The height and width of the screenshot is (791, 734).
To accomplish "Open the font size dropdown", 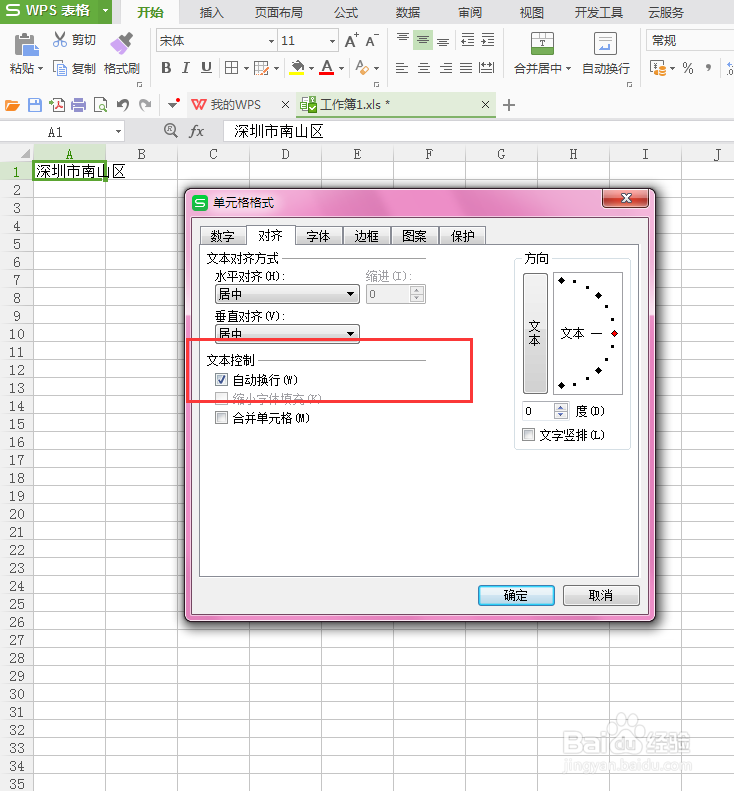I will point(332,41).
